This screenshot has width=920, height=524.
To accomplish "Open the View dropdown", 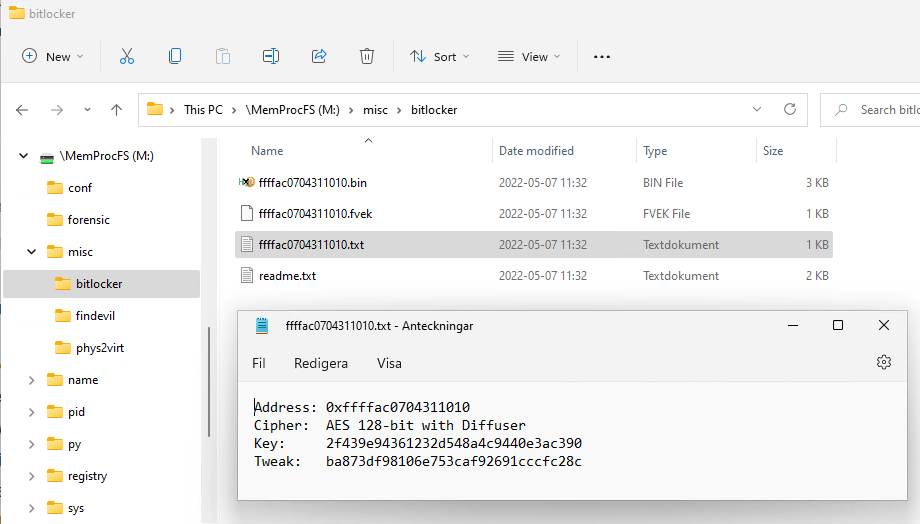I will click(529, 56).
